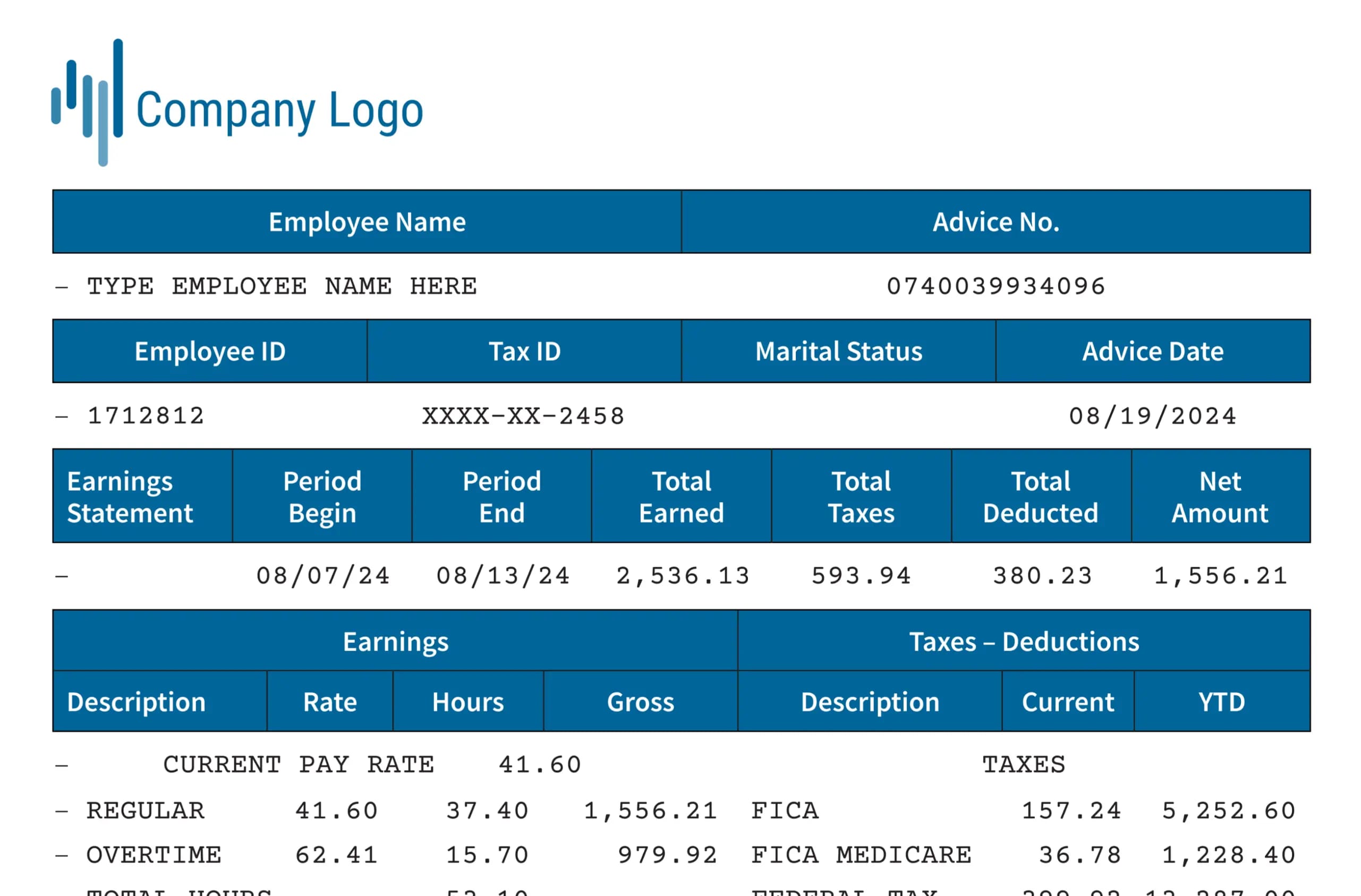The width and height of the screenshot is (1361, 896).
Task: Click the Tax ID header cell
Action: tap(524, 351)
